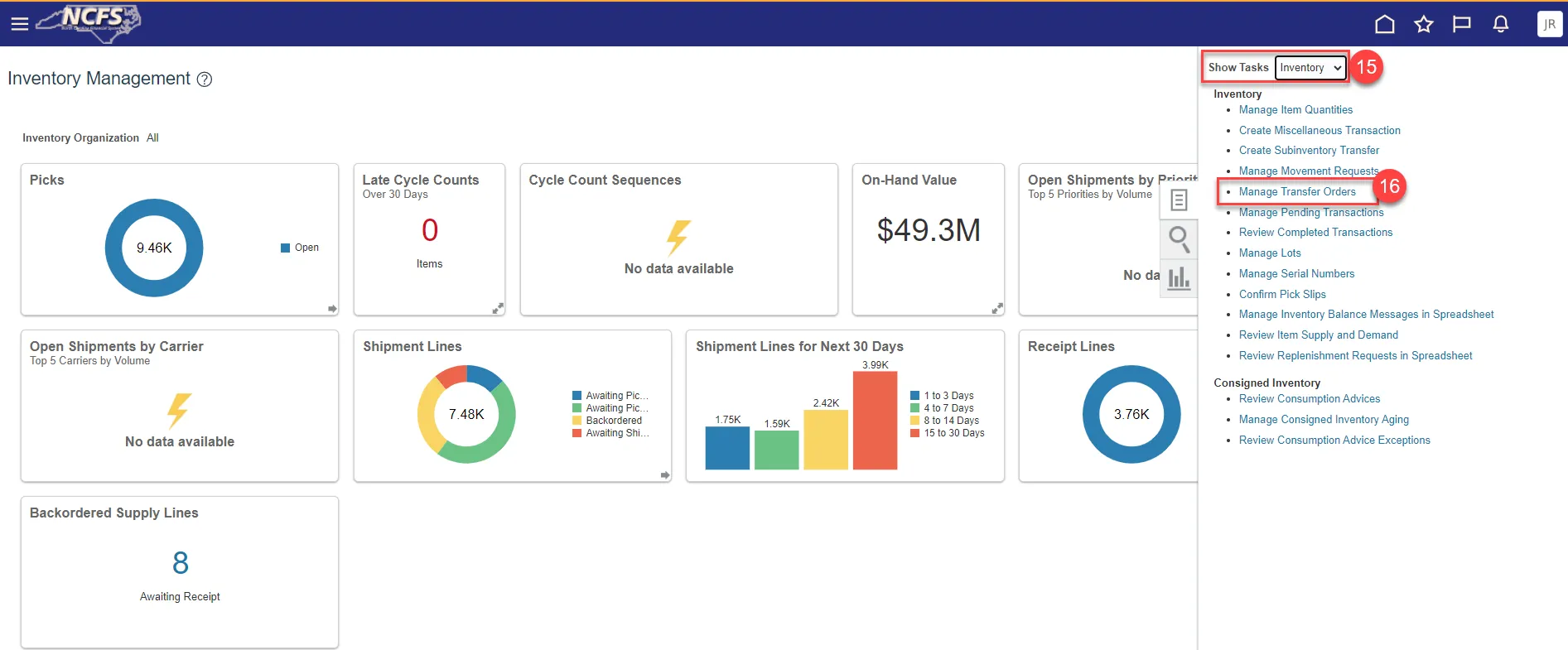Open the hamburger navigation menu

pos(20,24)
